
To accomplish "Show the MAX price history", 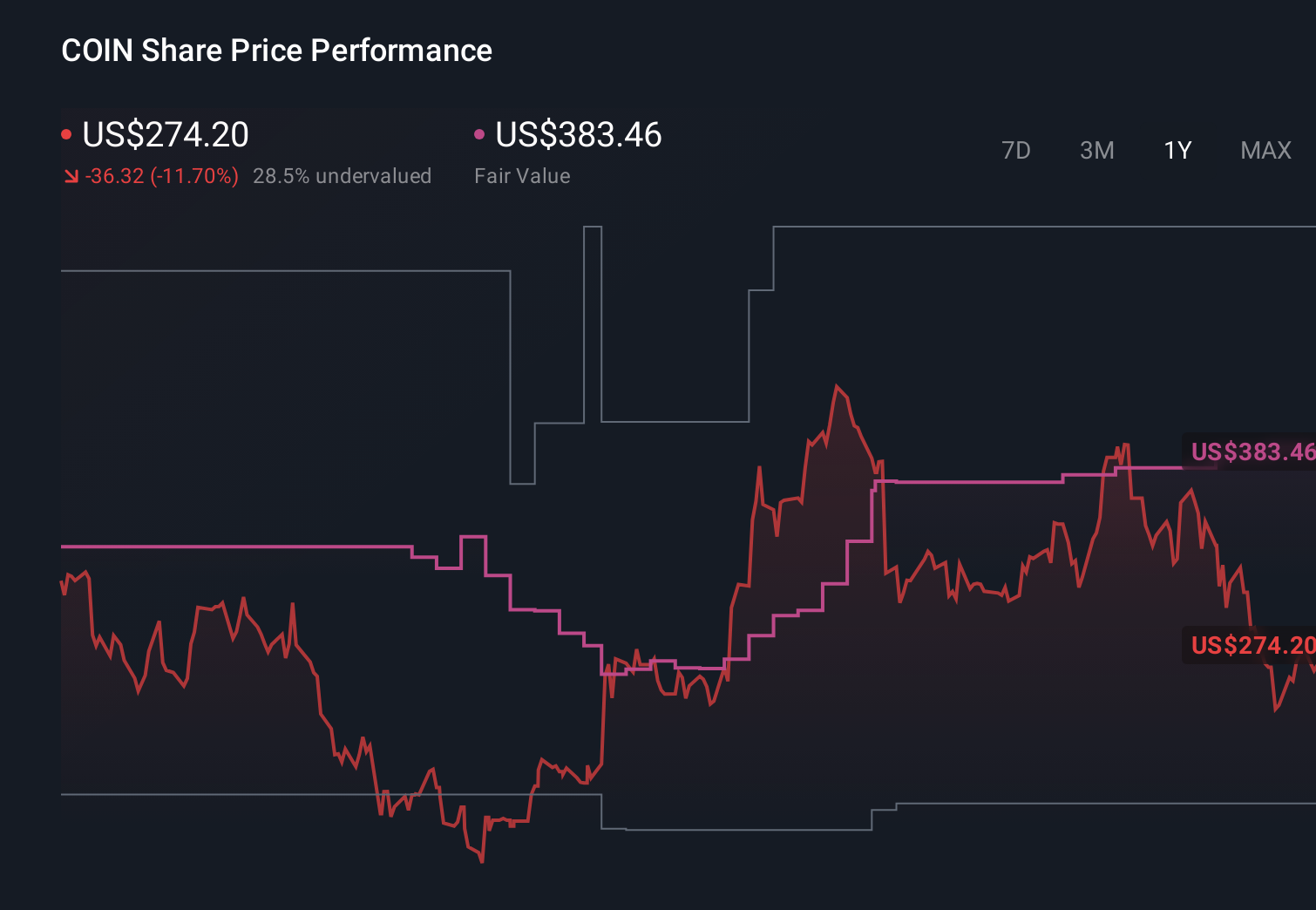I will 1265,150.
